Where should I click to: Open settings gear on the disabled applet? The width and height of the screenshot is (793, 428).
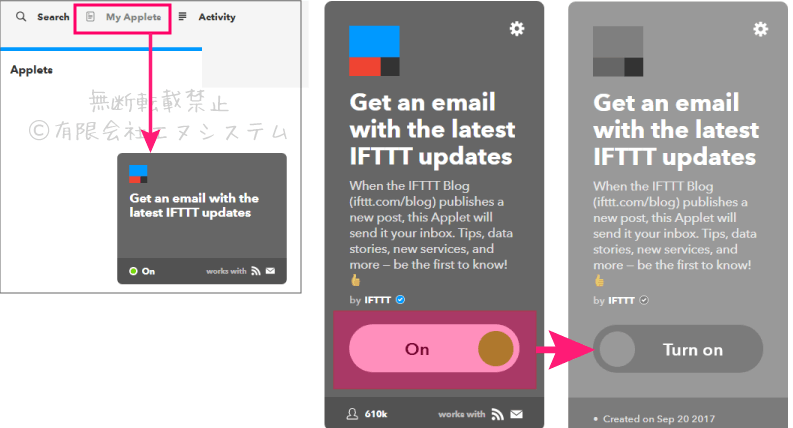point(760,29)
